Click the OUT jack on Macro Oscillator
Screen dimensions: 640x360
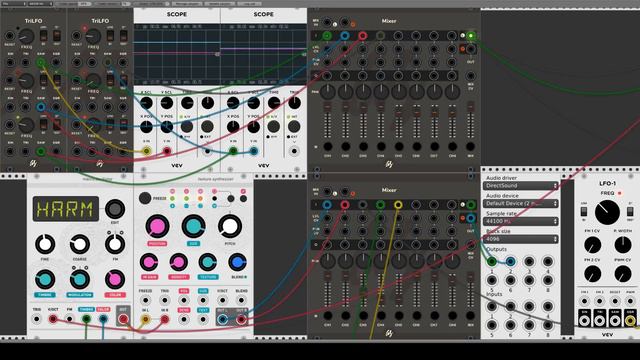pos(123,319)
